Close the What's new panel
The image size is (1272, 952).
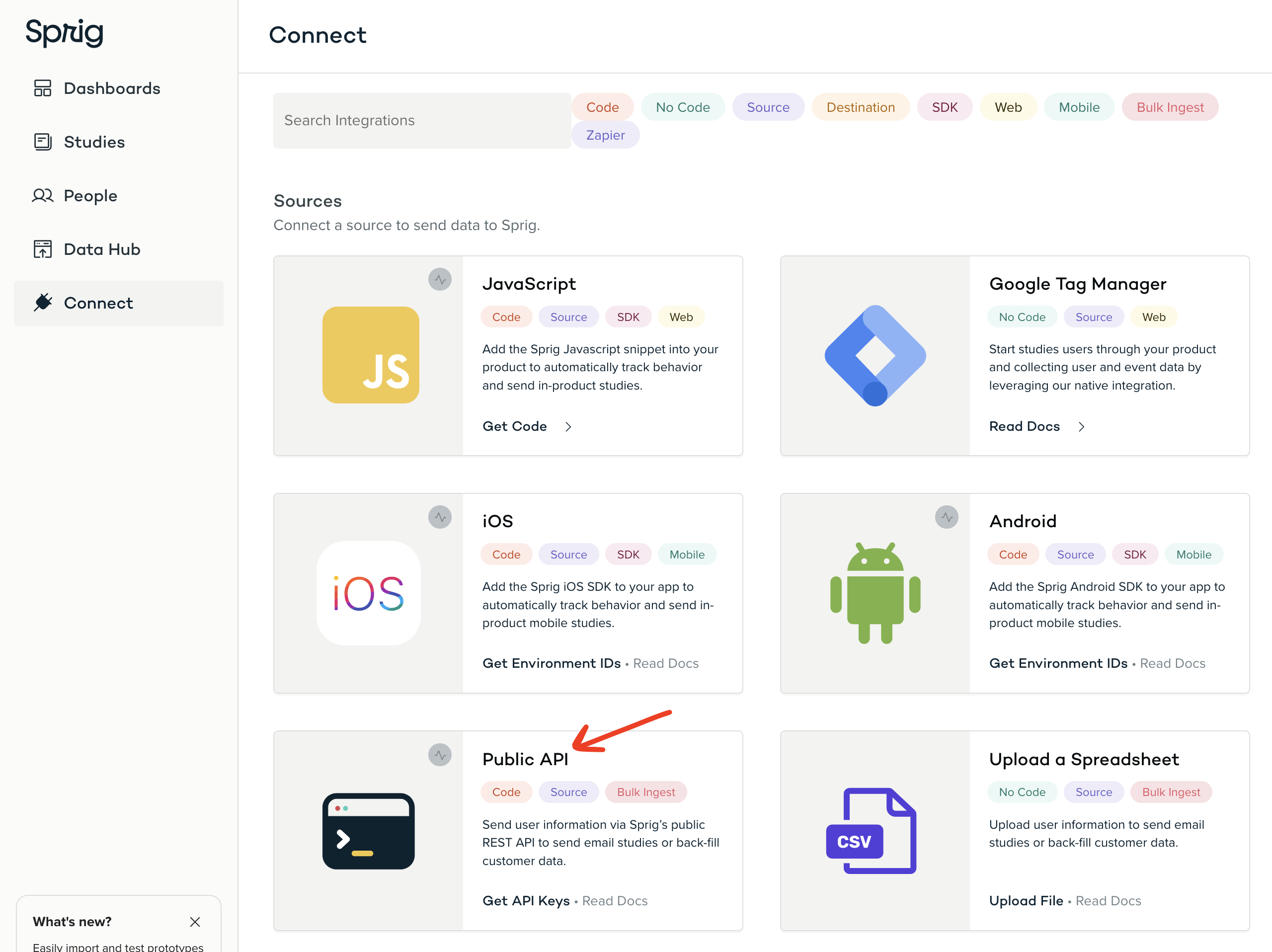(x=195, y=922)
